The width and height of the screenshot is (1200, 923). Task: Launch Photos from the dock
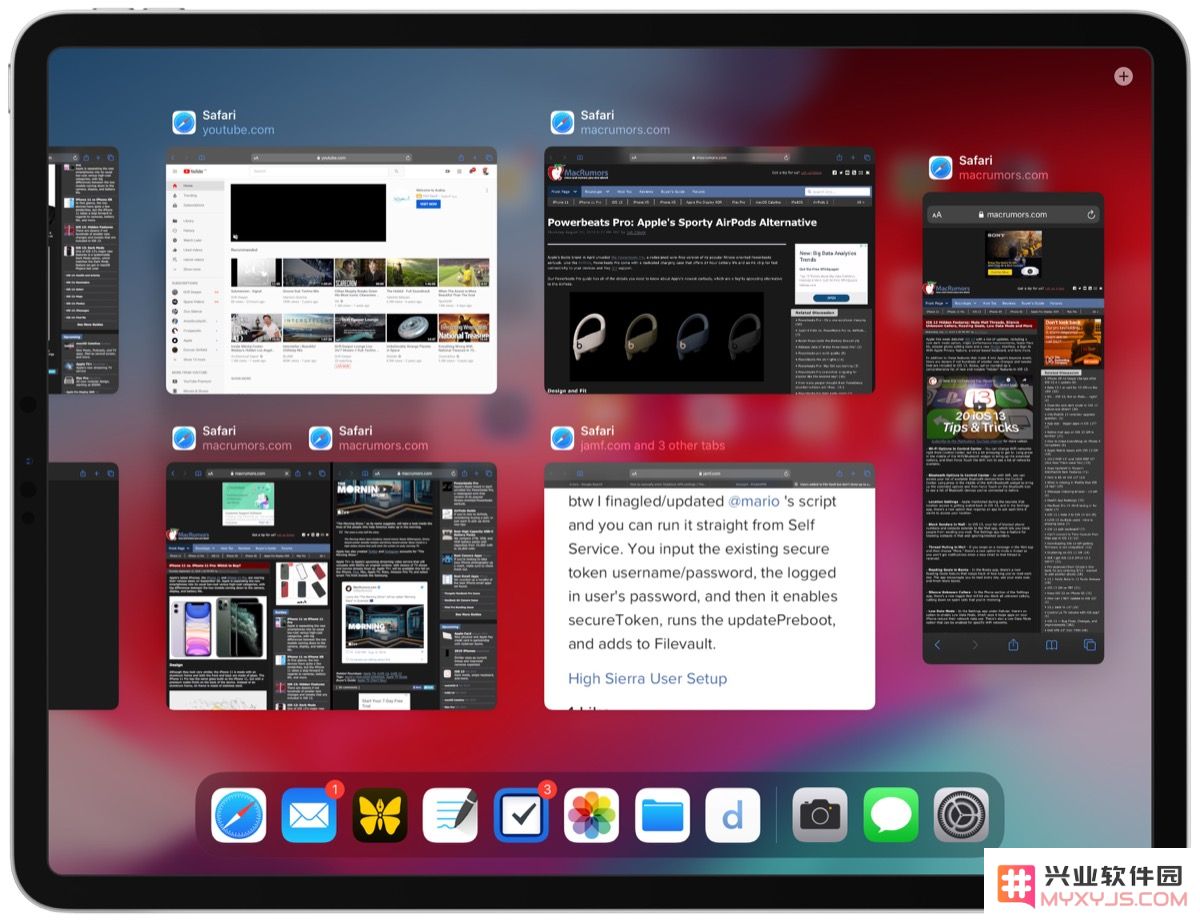coord(592,815)
